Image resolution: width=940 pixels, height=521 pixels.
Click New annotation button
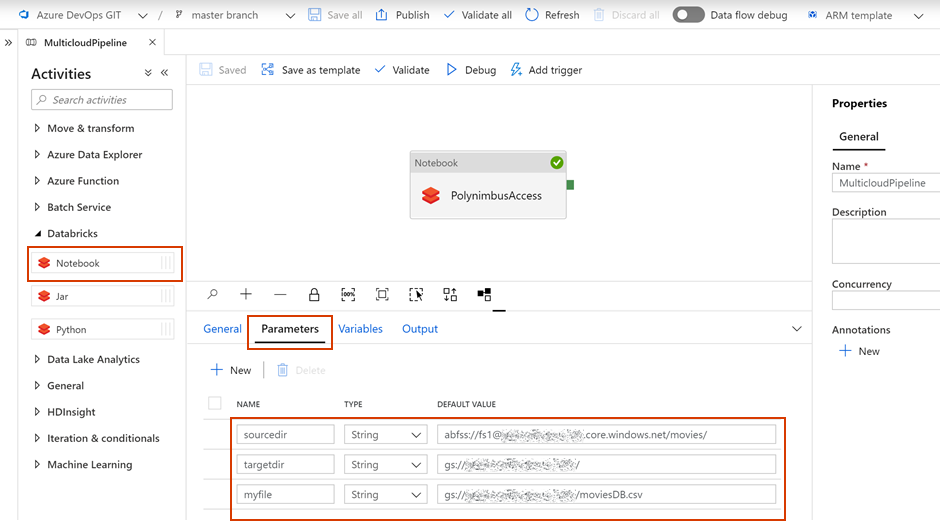pos(859,351)
